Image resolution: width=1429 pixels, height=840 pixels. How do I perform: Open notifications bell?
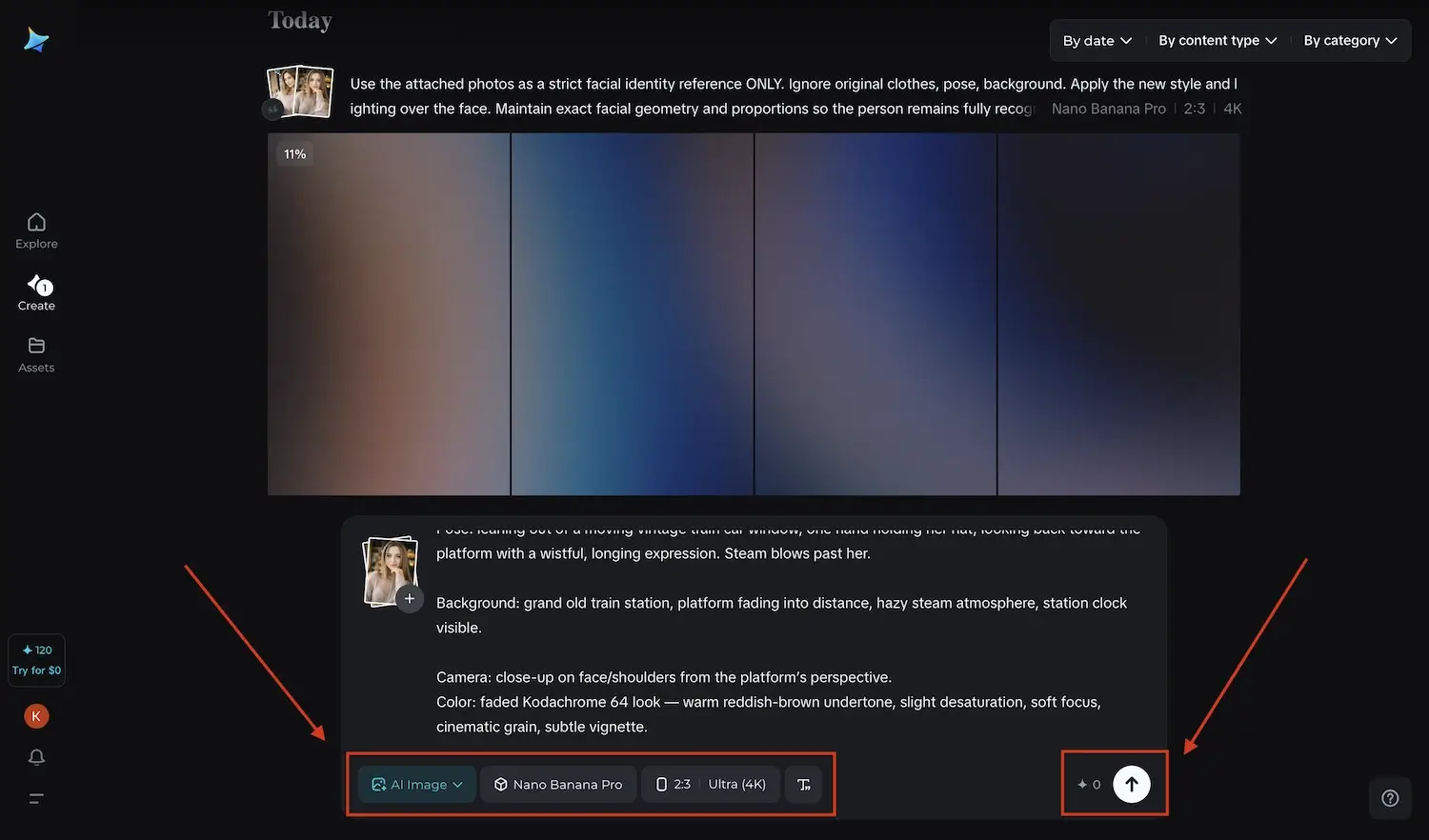36,757
